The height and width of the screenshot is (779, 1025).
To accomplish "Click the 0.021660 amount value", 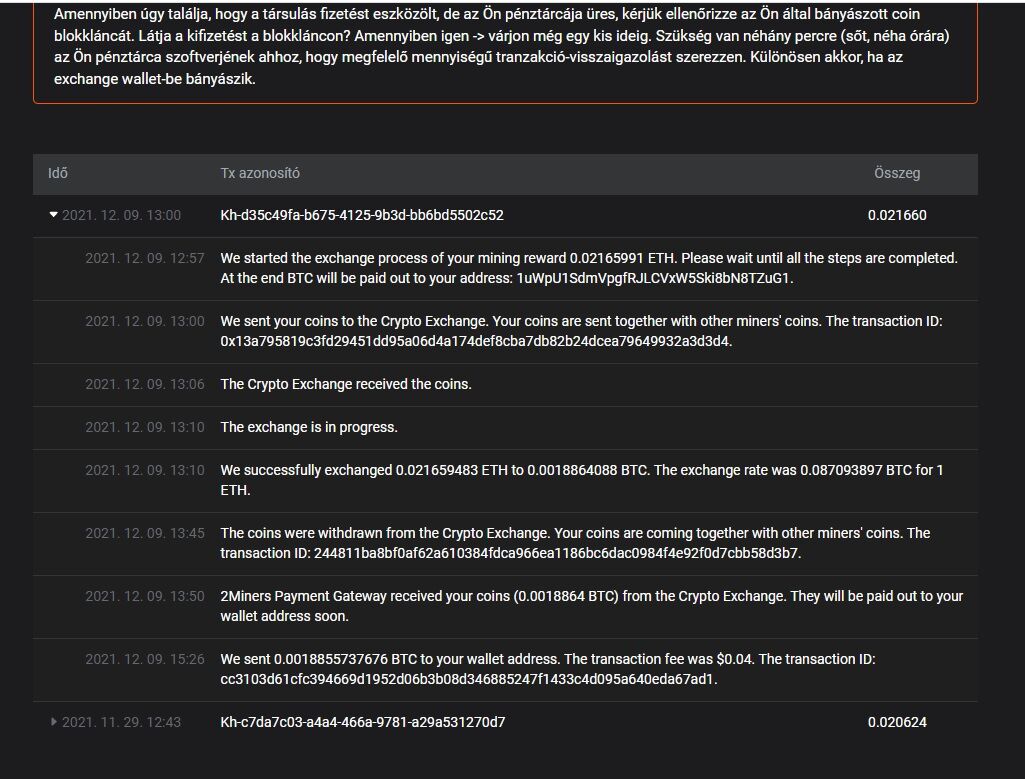I will (x=897, y=215).
